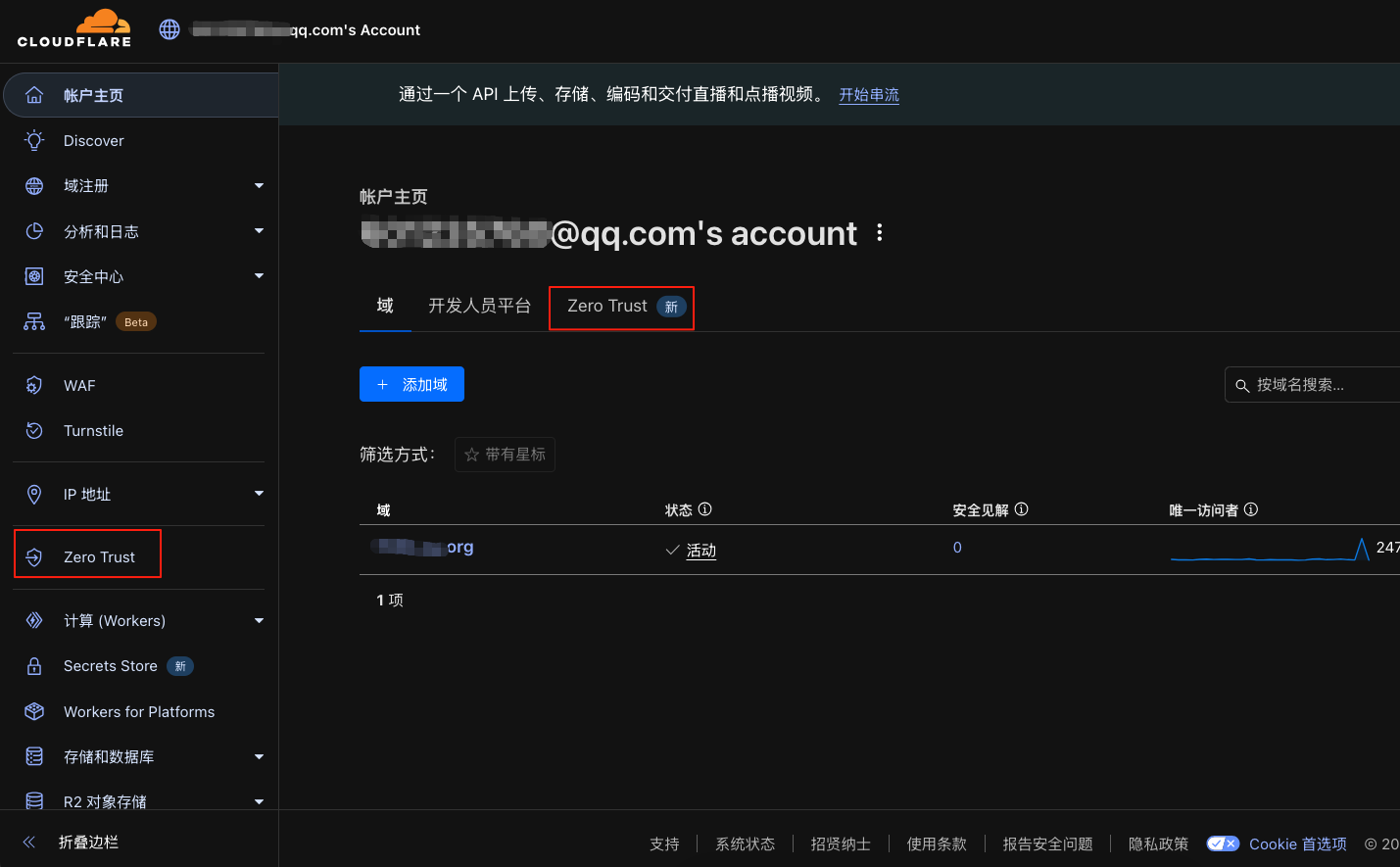1400x867 pixels.
Task: Expand the 存储和数据库 dropdown arrow
Action: tap(259, 756)
